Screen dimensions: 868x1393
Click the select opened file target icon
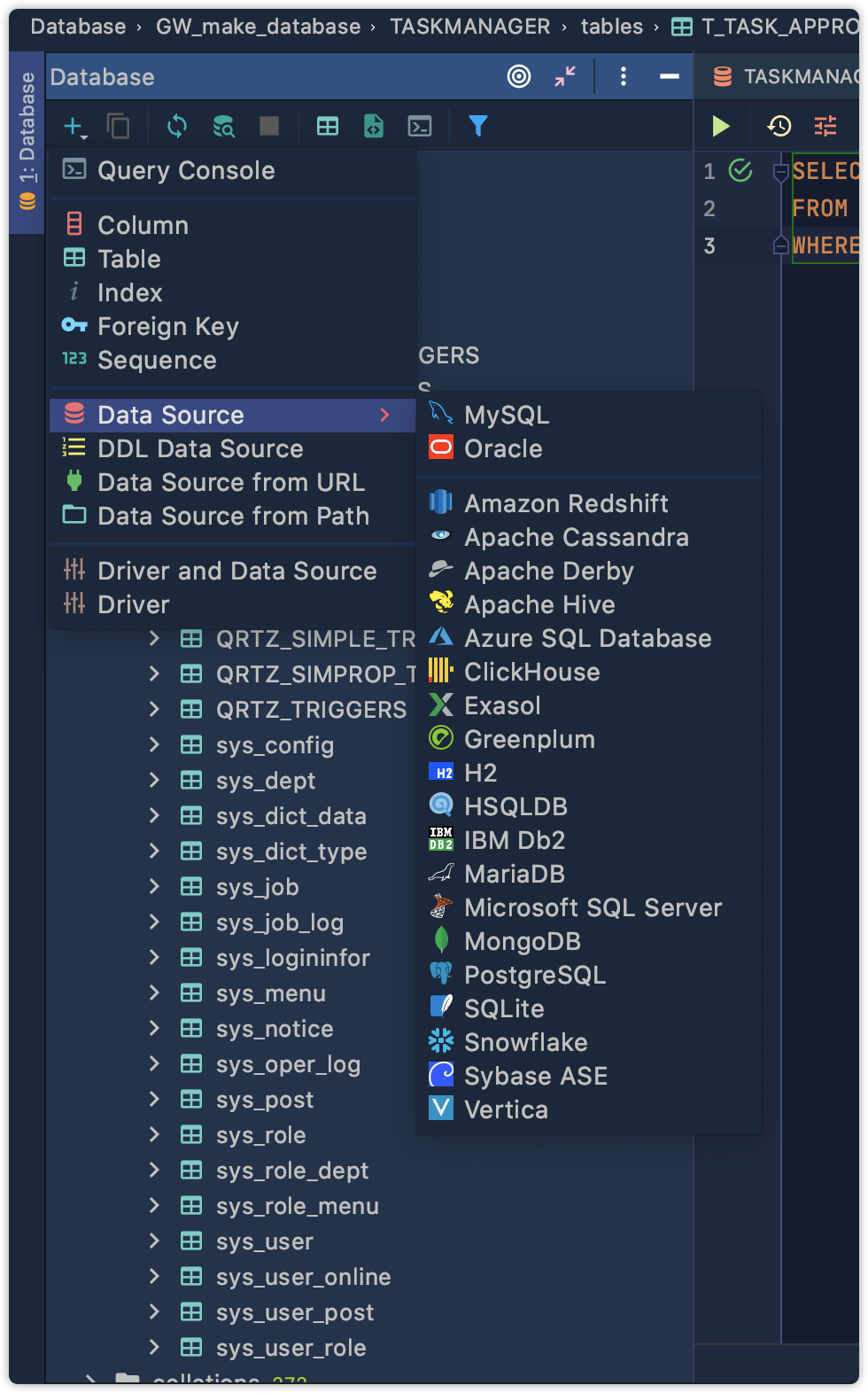(x=519, y=76)
